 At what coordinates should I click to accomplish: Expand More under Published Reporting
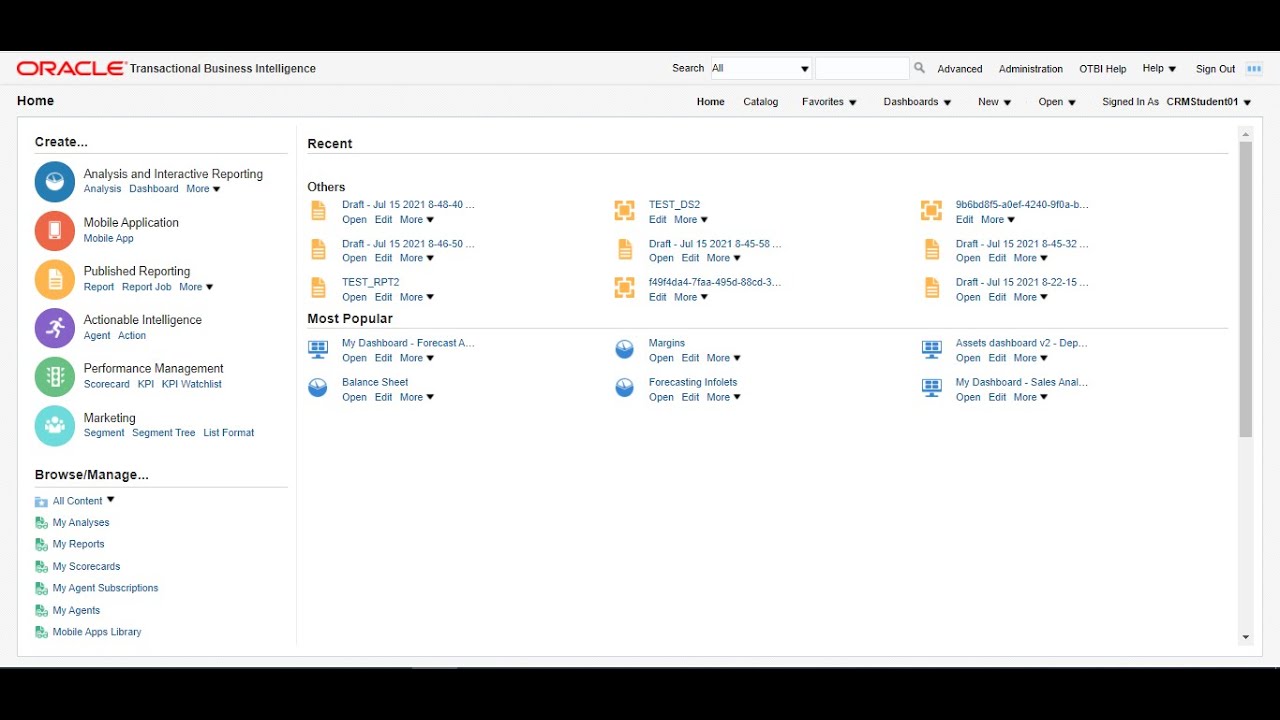pos(196,287)
